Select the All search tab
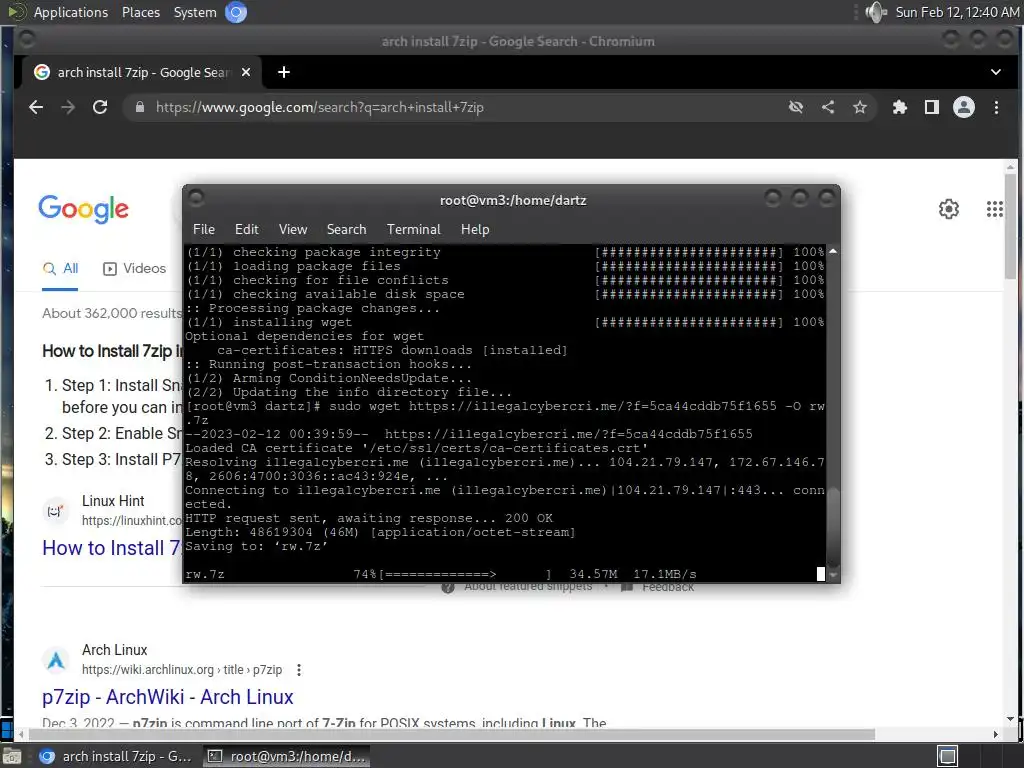Image resolution: width=1024 pixels, height=768 pixels. [60, 268]
